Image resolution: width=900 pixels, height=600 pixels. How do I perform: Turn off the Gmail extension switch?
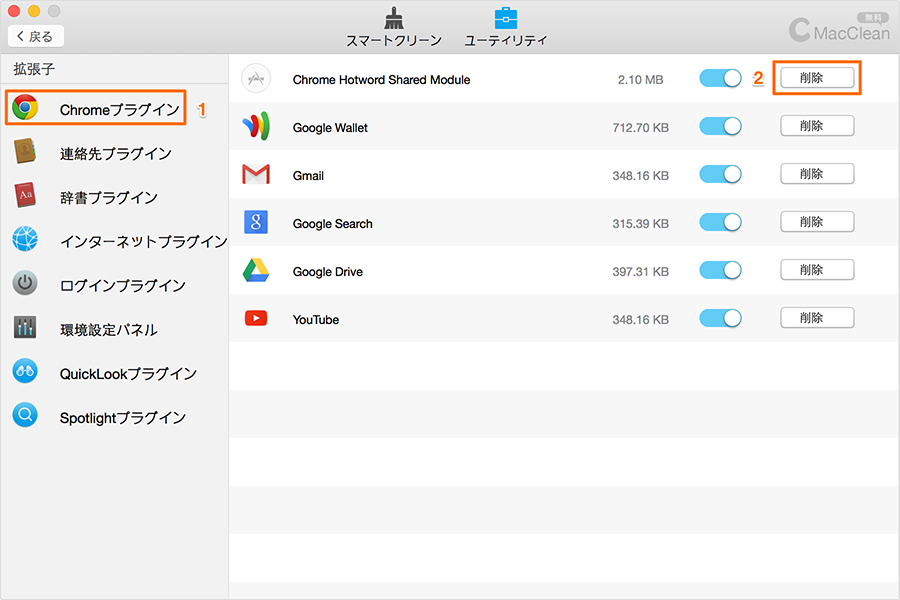[720, 174]
